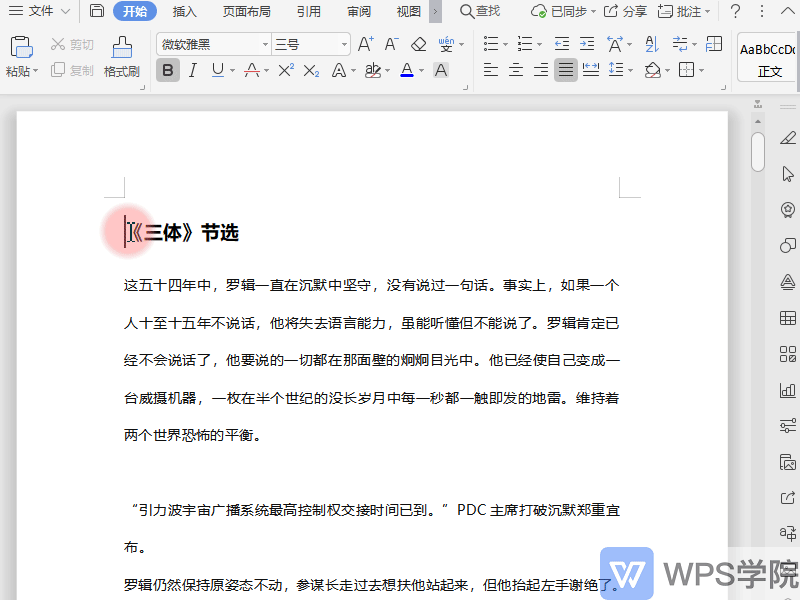Apply character shading A icon
Viewport: 800px width, 600px height.
[441, 70]
